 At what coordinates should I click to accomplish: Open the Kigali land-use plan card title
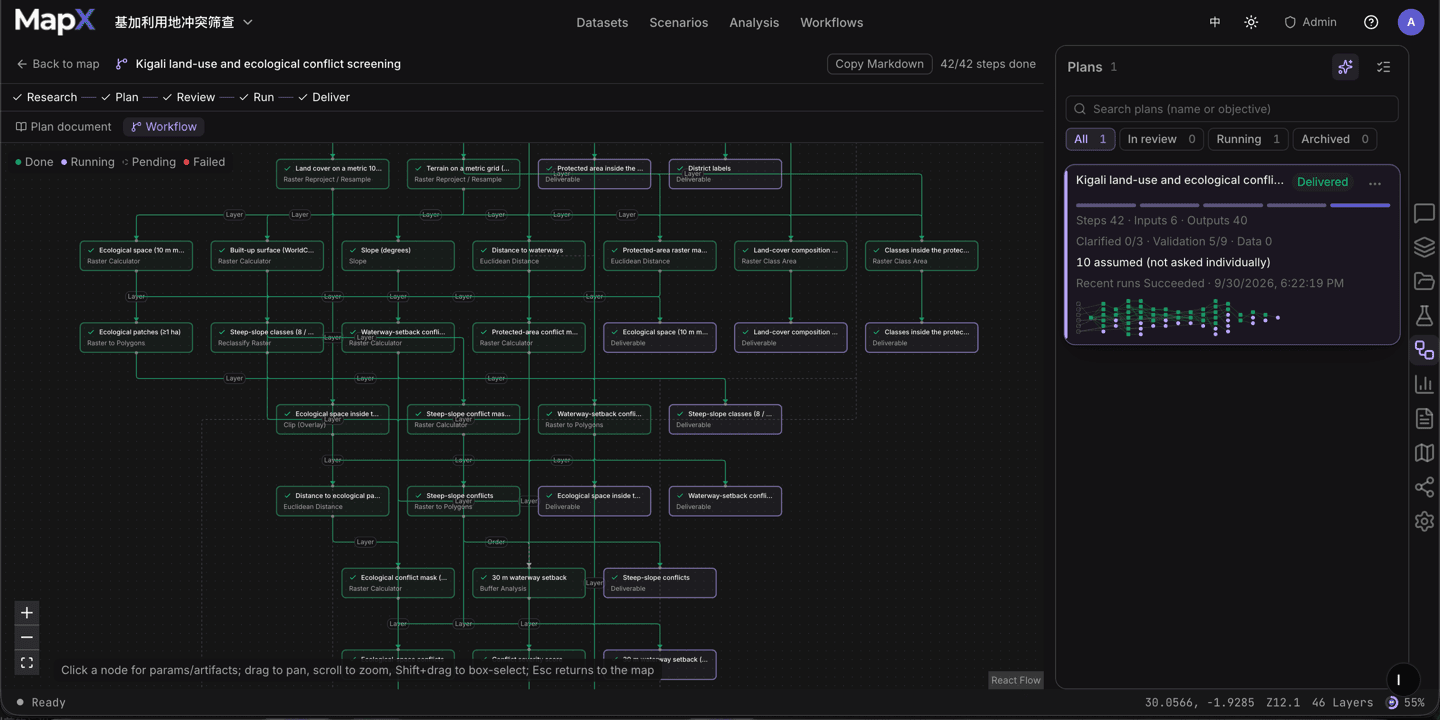[x=1180, y=180]
